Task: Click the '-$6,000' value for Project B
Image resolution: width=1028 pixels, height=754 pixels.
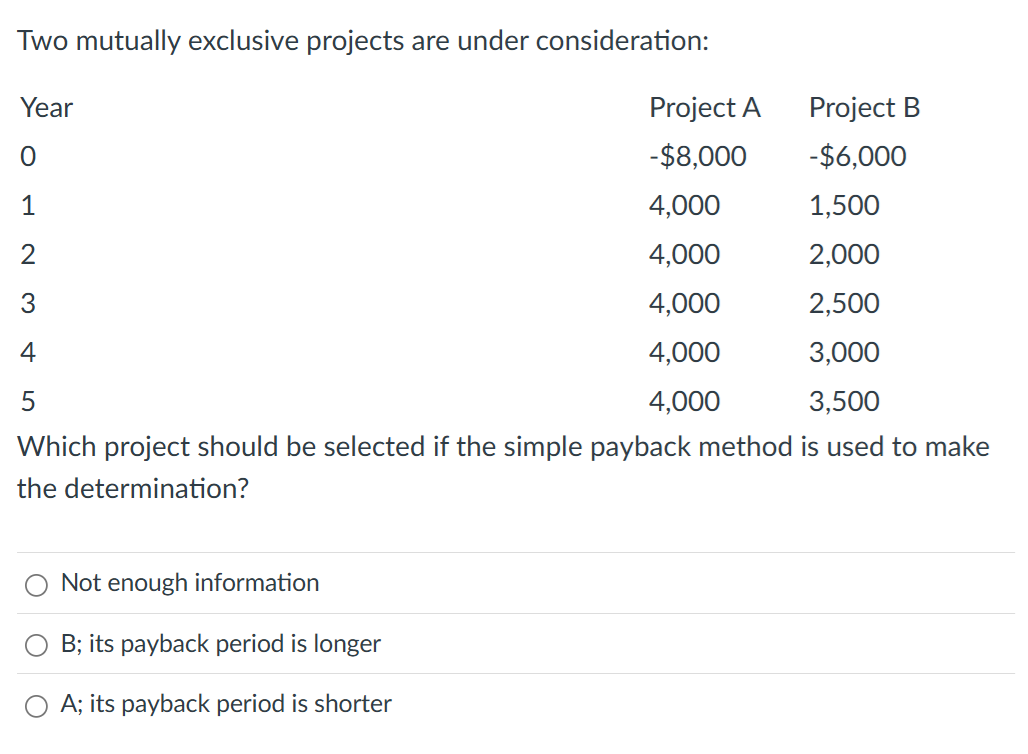Action: 857,156
